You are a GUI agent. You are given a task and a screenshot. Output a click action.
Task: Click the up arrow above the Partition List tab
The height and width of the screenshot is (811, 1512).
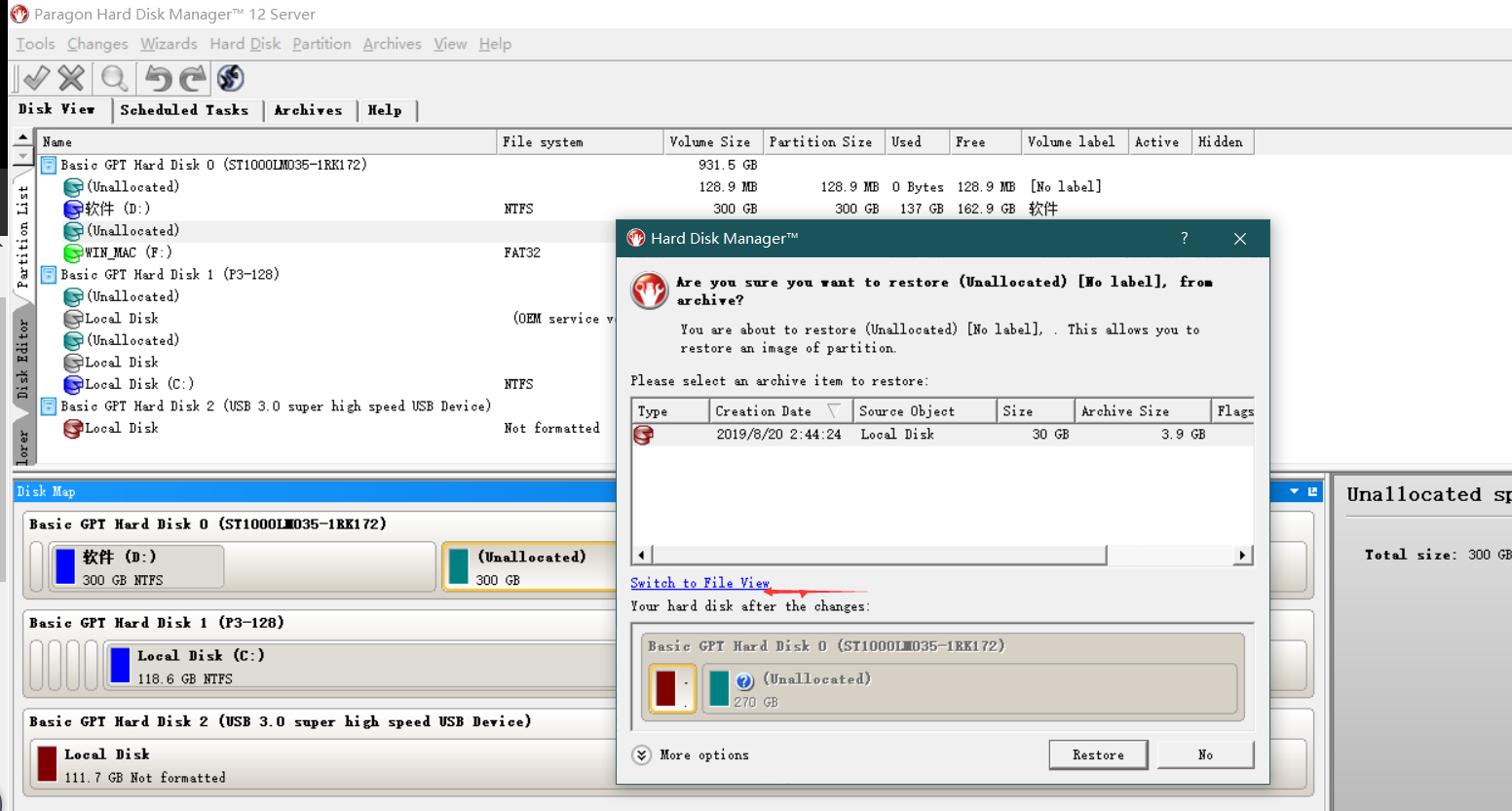(23, 137)
